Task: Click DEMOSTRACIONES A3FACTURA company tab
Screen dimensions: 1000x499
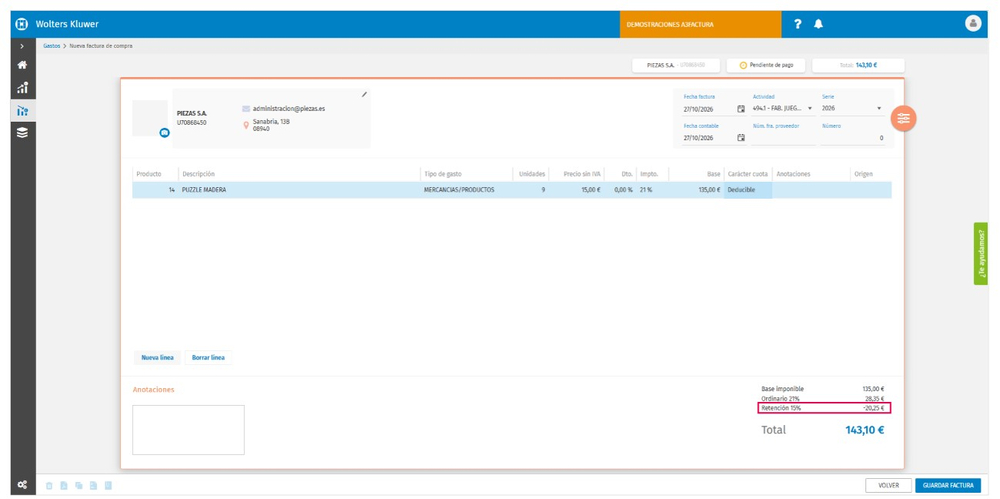Action: 700,24
